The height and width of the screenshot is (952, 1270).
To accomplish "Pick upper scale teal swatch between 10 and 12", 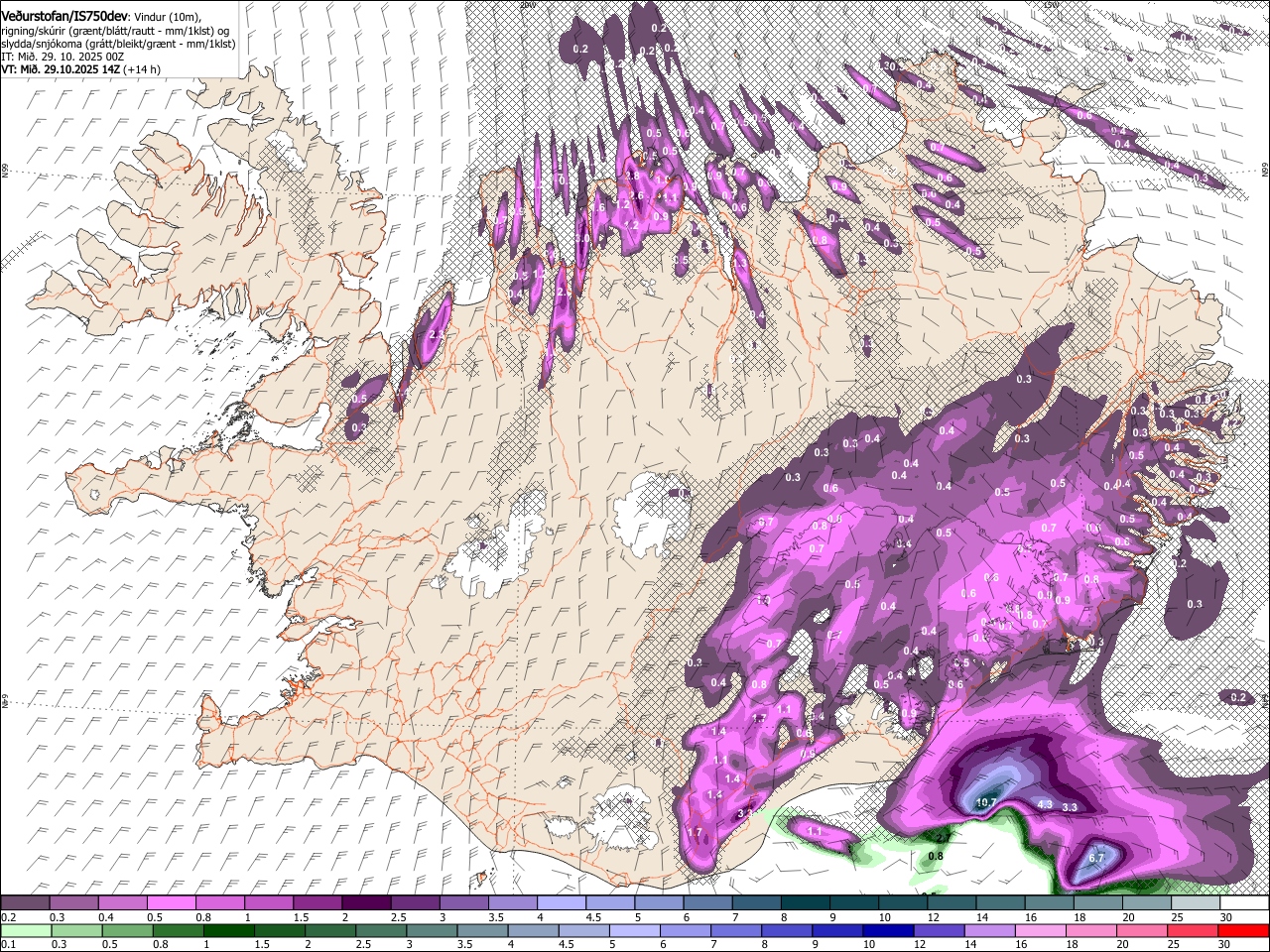I will pos(903,902).
